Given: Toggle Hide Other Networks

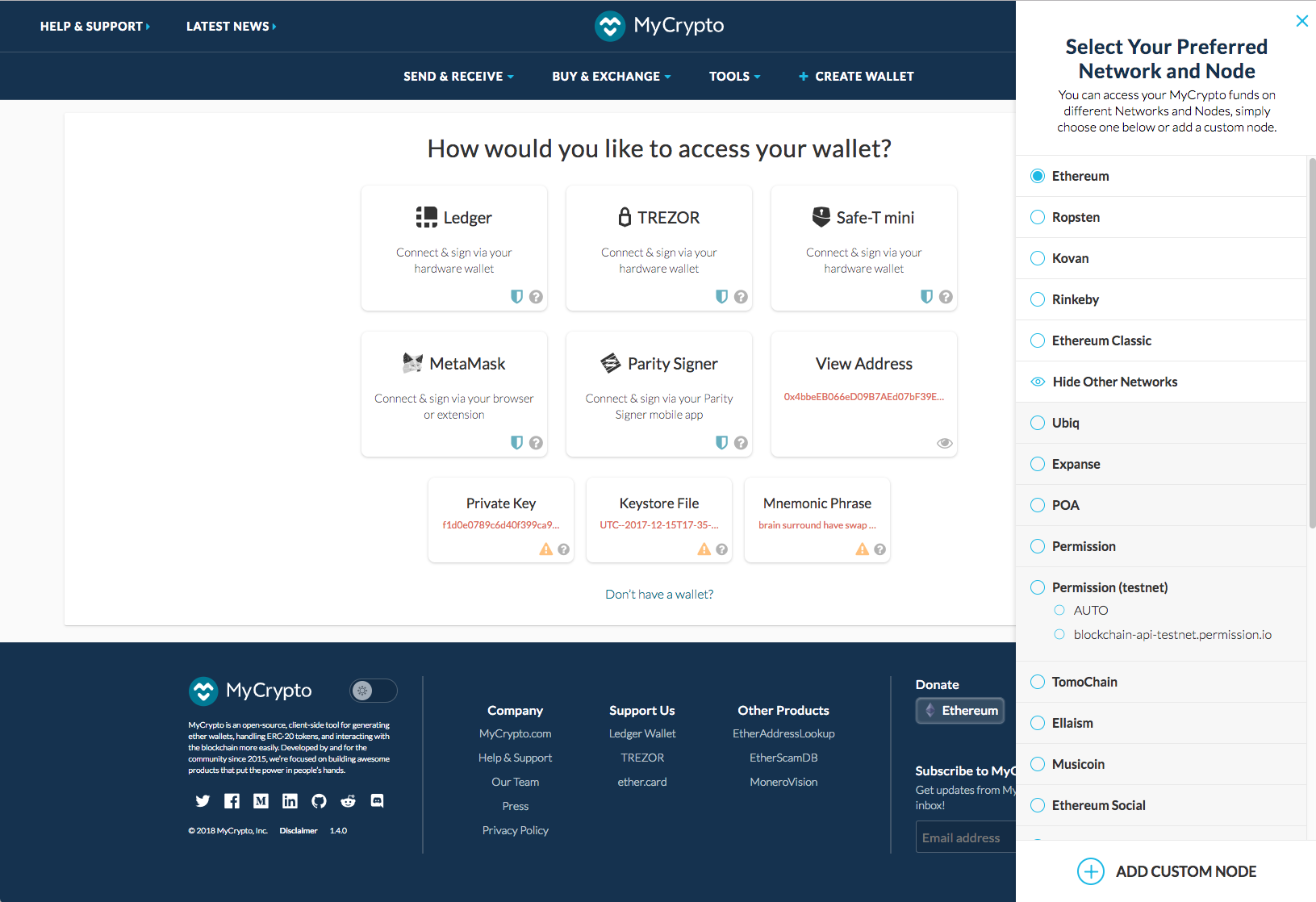Looking at the screenshot, I should pos(1160,382).
